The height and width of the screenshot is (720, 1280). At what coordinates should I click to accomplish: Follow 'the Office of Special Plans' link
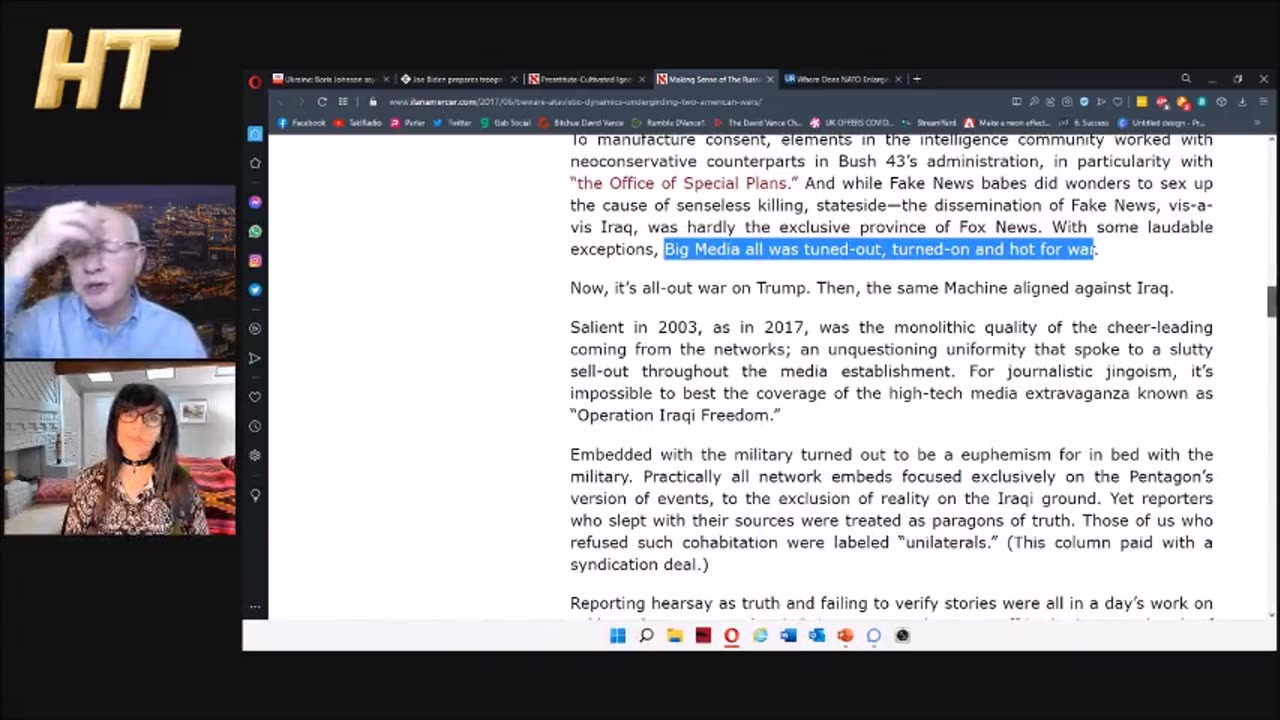(685, 183)
